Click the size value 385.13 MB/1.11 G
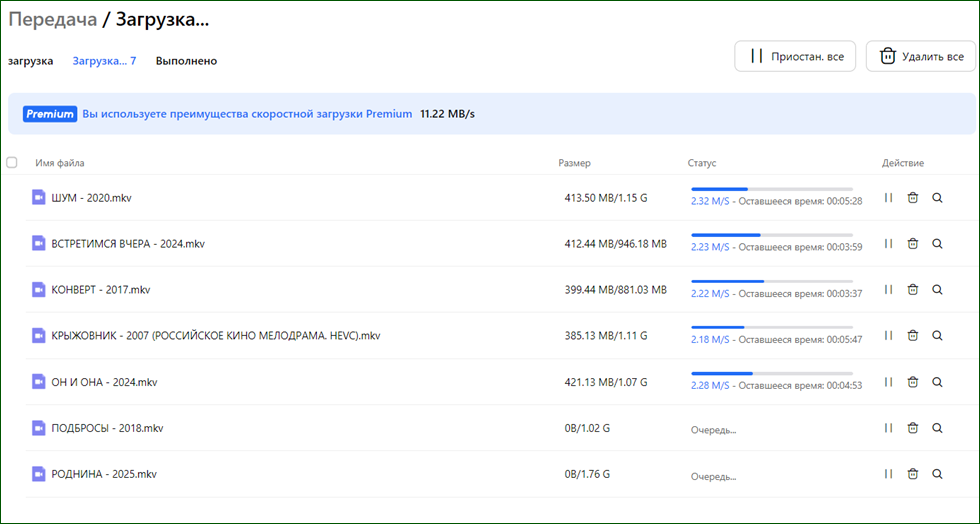 606,336
